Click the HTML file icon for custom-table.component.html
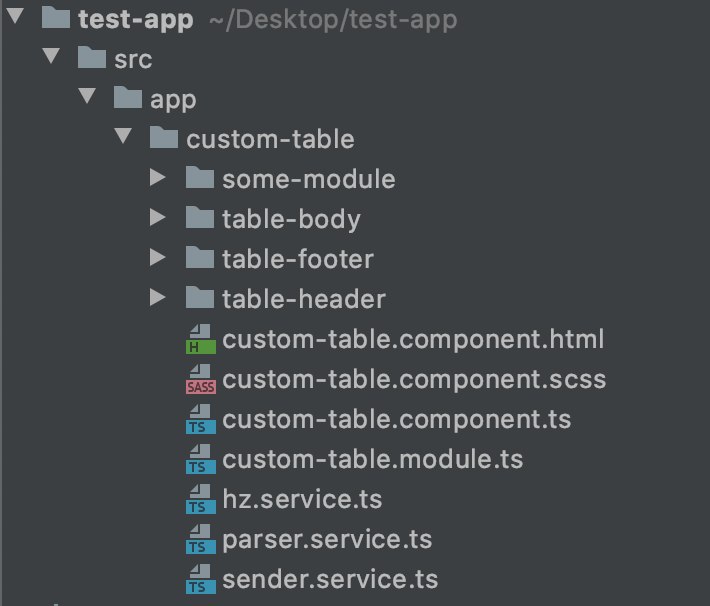This screenshot has height=606, width=710. point(201,339)
